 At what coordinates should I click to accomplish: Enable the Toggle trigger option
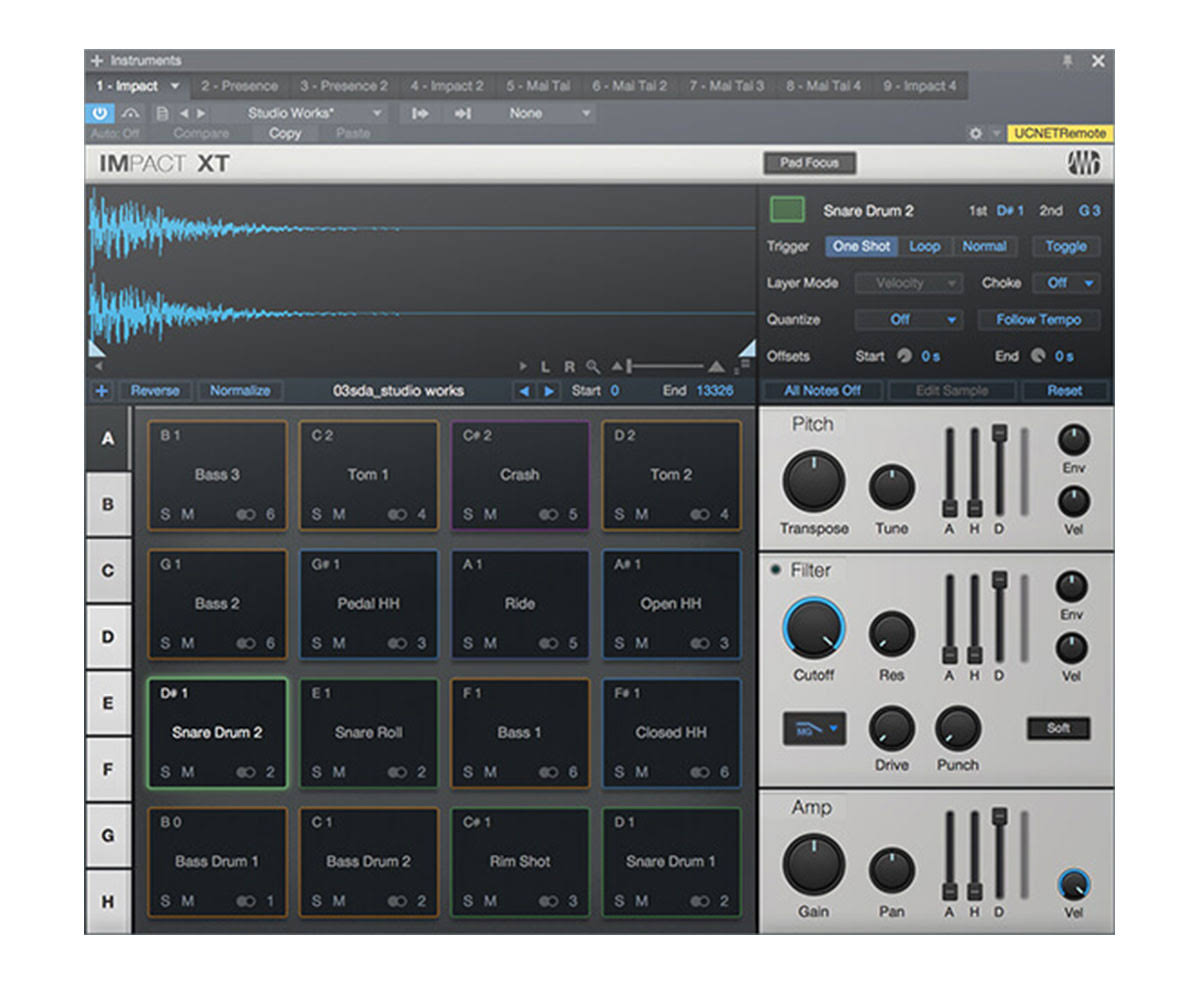1066,246
